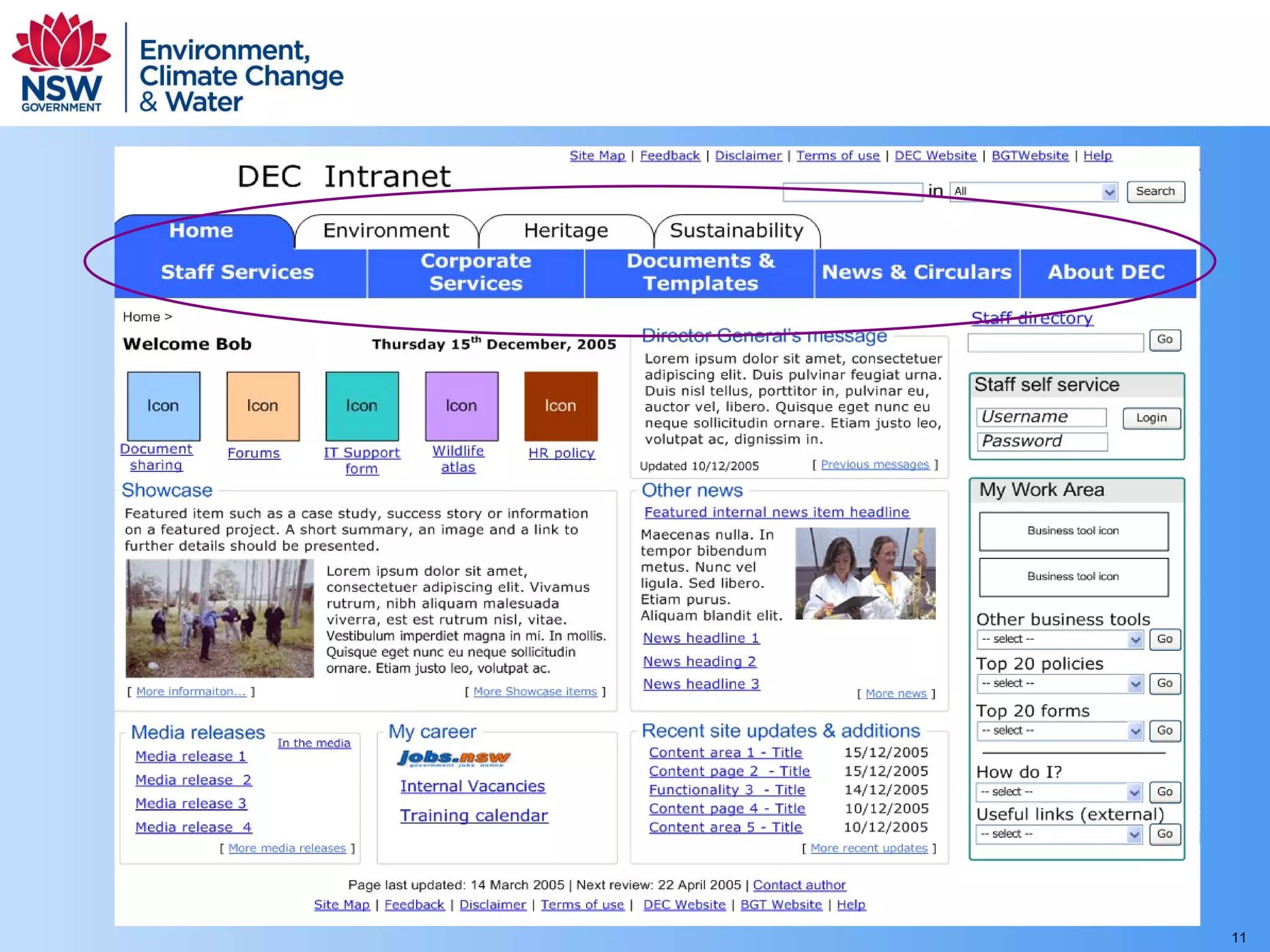Expand the Top 20 policies dropdown
This screenshot has height=952, width=1270.
tap(1060, 684)
